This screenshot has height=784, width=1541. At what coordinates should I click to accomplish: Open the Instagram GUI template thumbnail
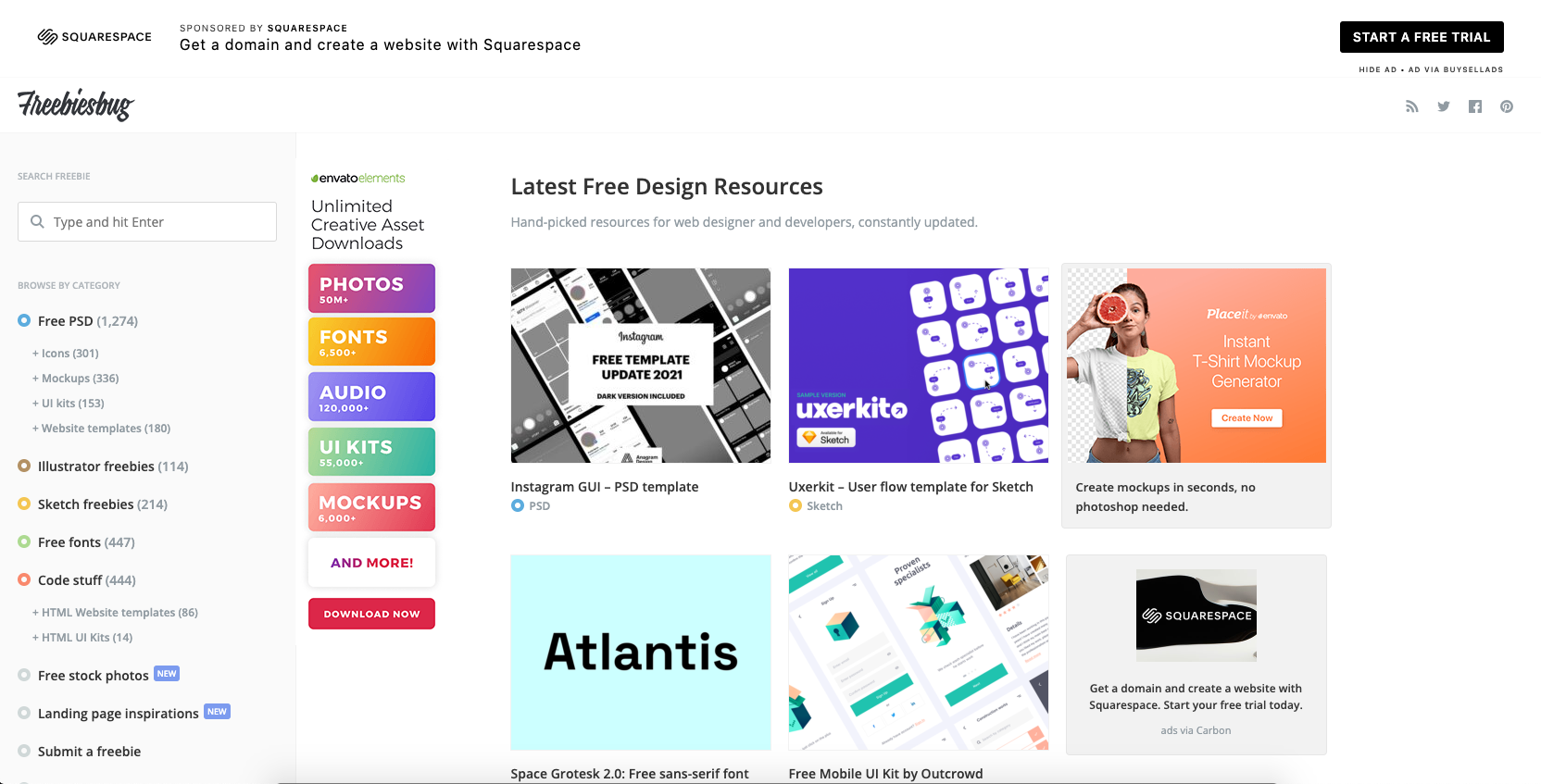point(640,366)
